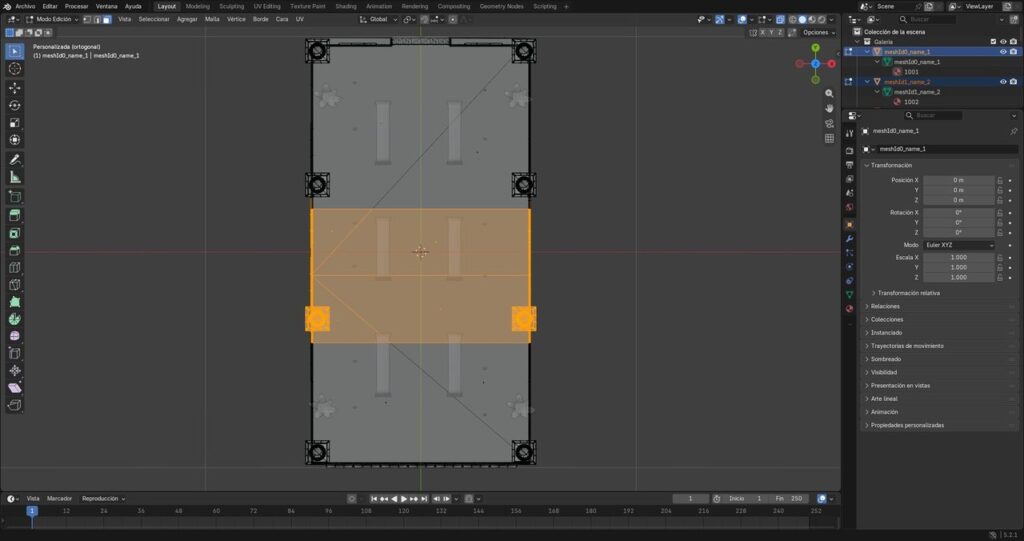Uncheck Galería collection exclude checkbox
This screenshot has width=1024, height=541.
click(x=993, y=42)
